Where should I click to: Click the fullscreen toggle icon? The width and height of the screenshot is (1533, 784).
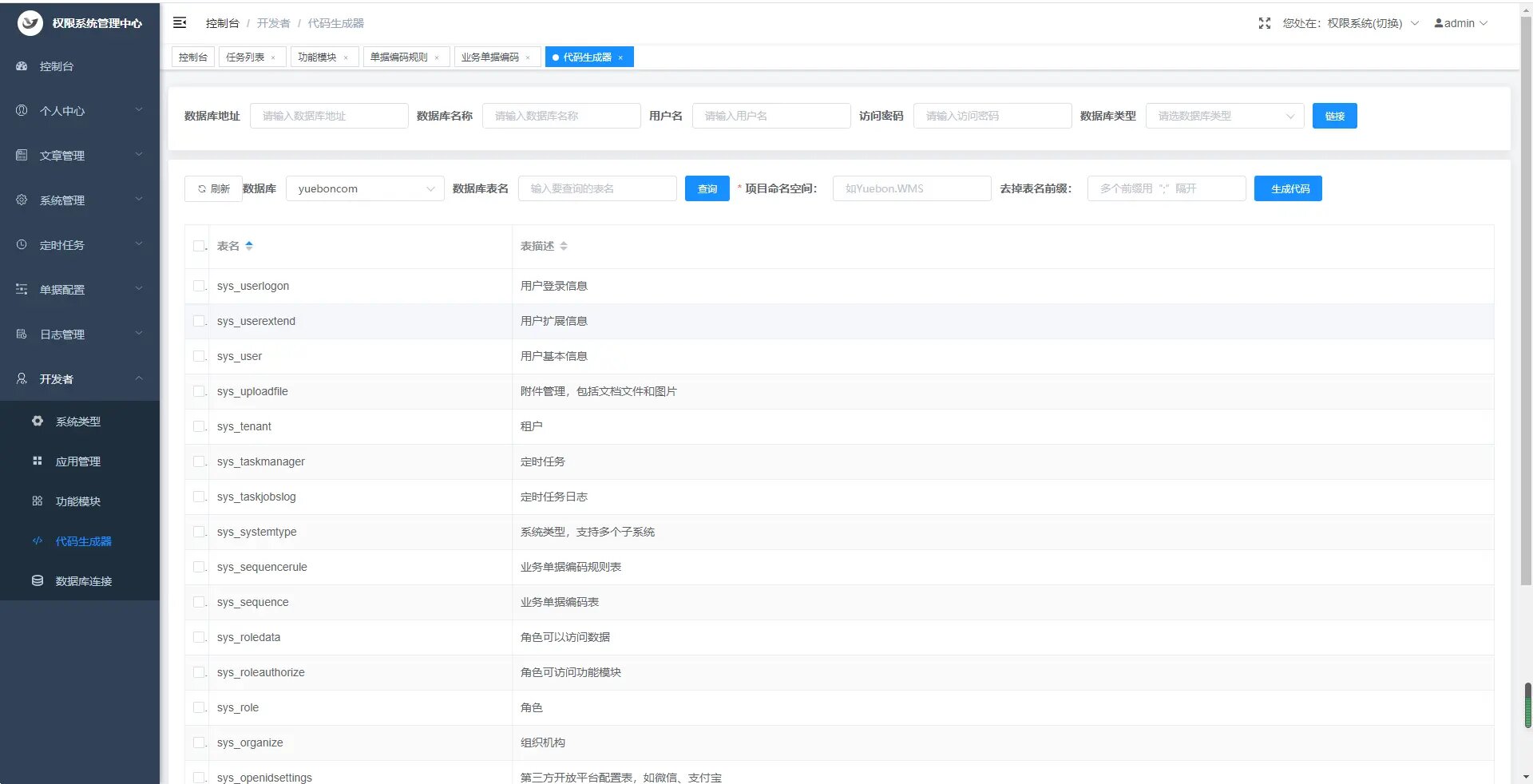(x=1264, y=23)
